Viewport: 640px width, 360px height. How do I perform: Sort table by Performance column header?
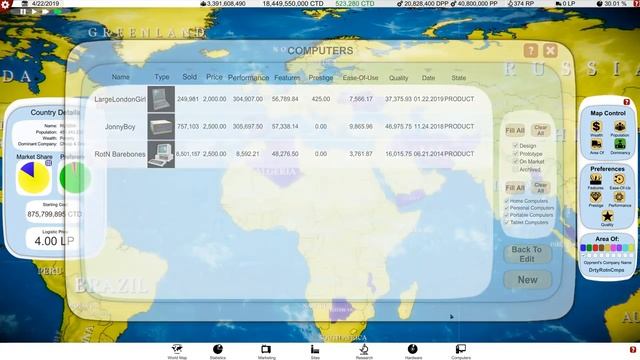pyautogui.click(x=248, y=77)
